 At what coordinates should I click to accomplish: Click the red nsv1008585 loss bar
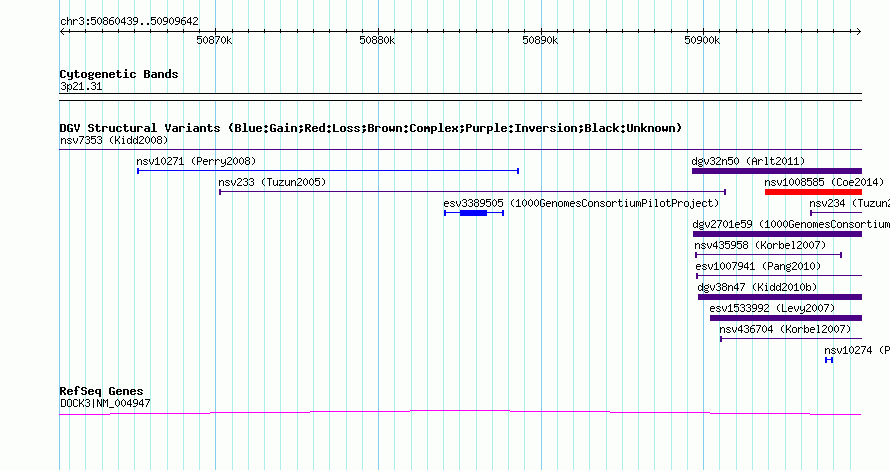coord(813,192)
